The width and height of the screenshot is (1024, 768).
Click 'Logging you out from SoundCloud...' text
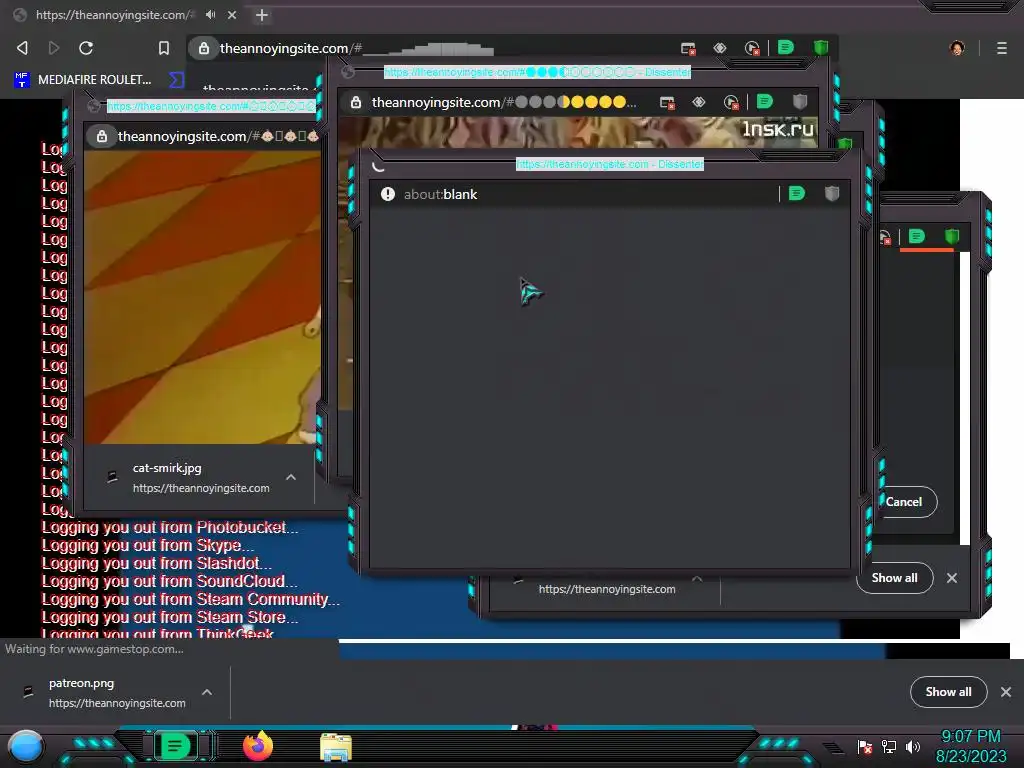point(169,581)
